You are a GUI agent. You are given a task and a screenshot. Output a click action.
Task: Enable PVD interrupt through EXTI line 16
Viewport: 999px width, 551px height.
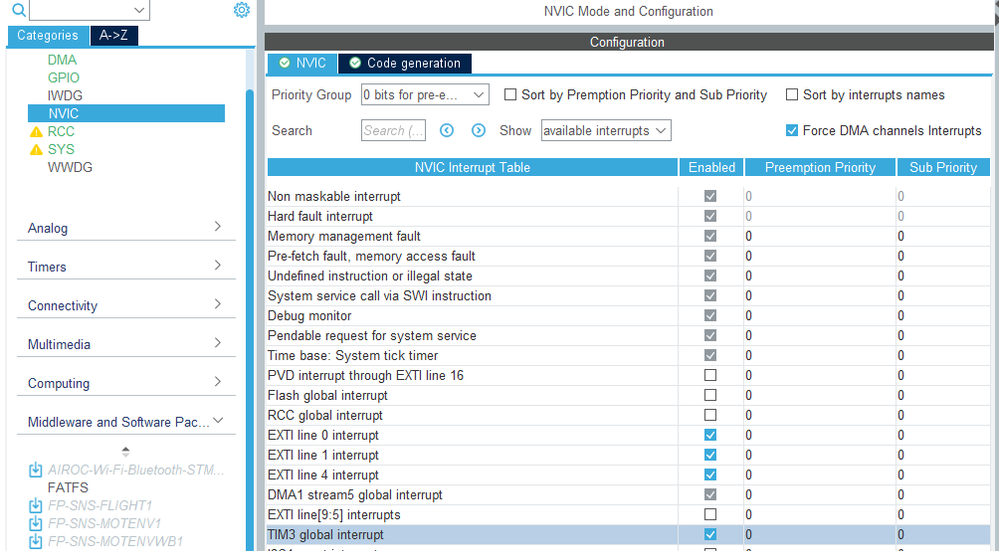click(x=710, y=375)
